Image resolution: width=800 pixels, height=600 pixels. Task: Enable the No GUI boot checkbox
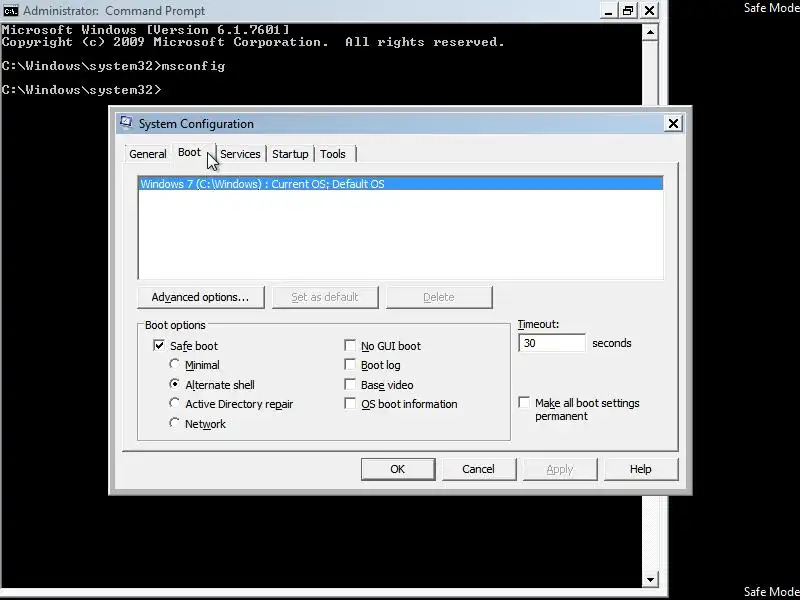tap(350, 345)
